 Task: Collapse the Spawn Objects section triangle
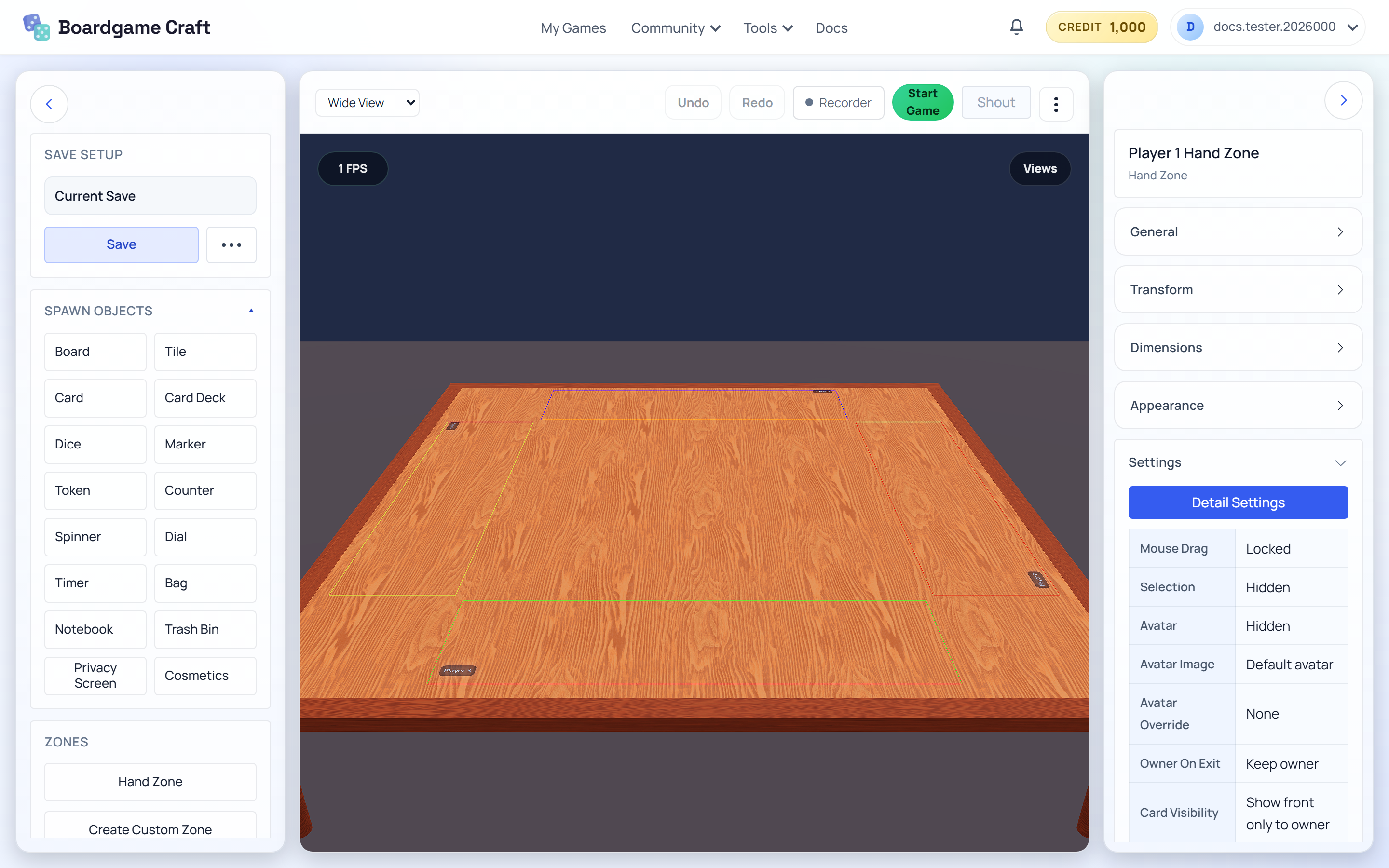pyautogui.click(x=251, y=311)
